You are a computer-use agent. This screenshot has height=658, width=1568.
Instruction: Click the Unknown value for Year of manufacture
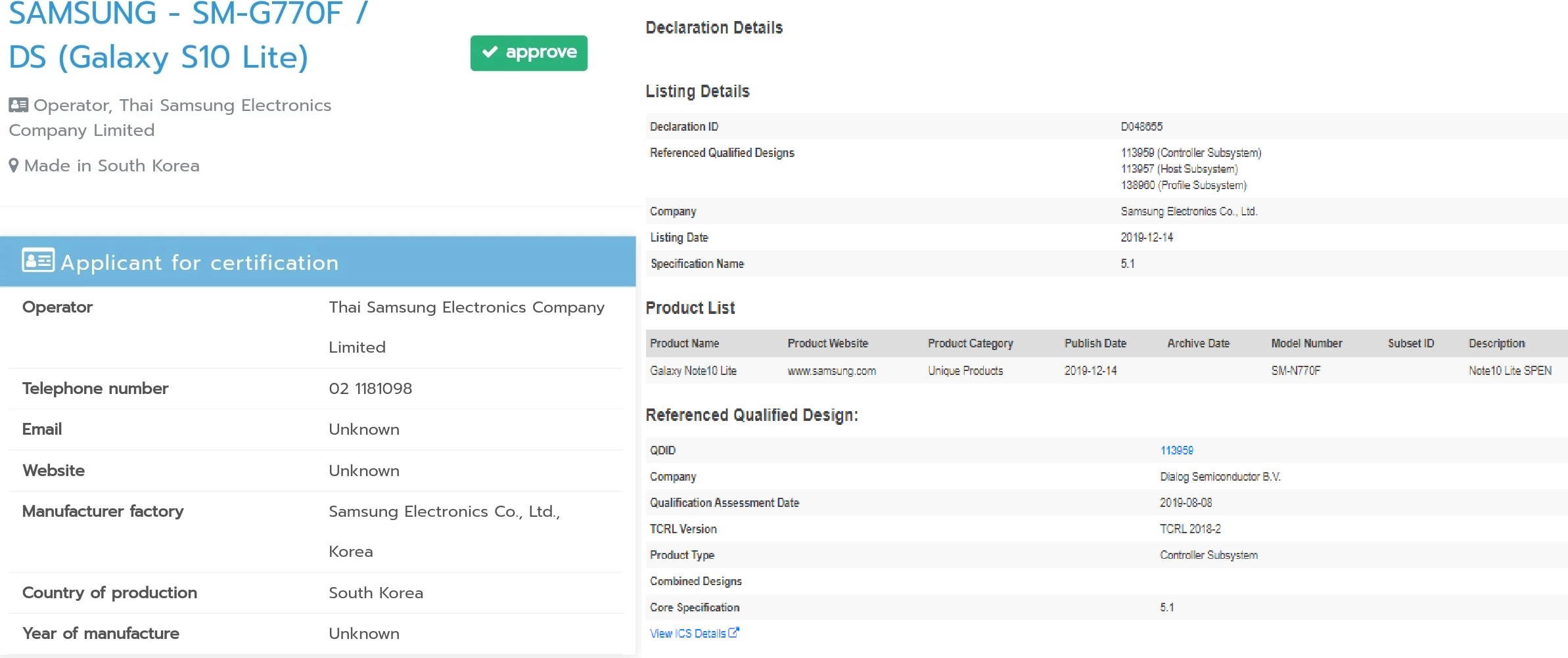click(364, 634)
